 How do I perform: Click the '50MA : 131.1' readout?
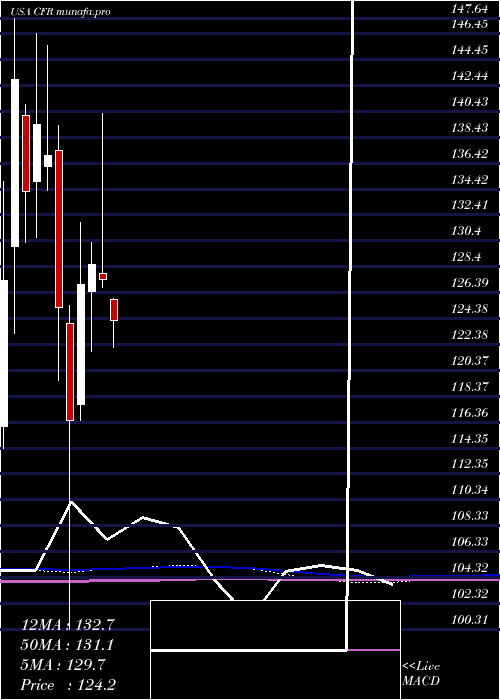click(67, 645)
